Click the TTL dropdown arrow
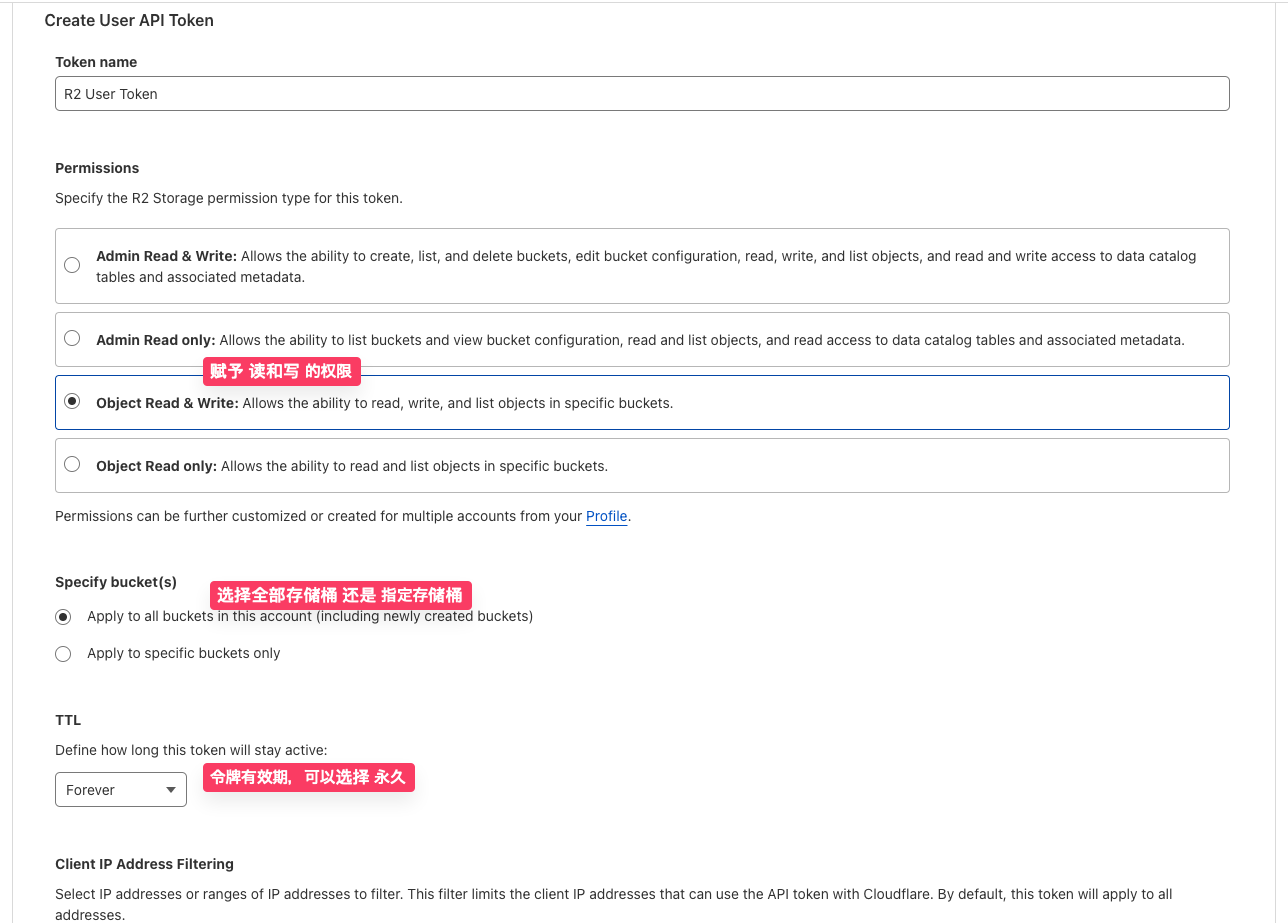Viewport: 1288px width, 923px height. tap(169, 790)
